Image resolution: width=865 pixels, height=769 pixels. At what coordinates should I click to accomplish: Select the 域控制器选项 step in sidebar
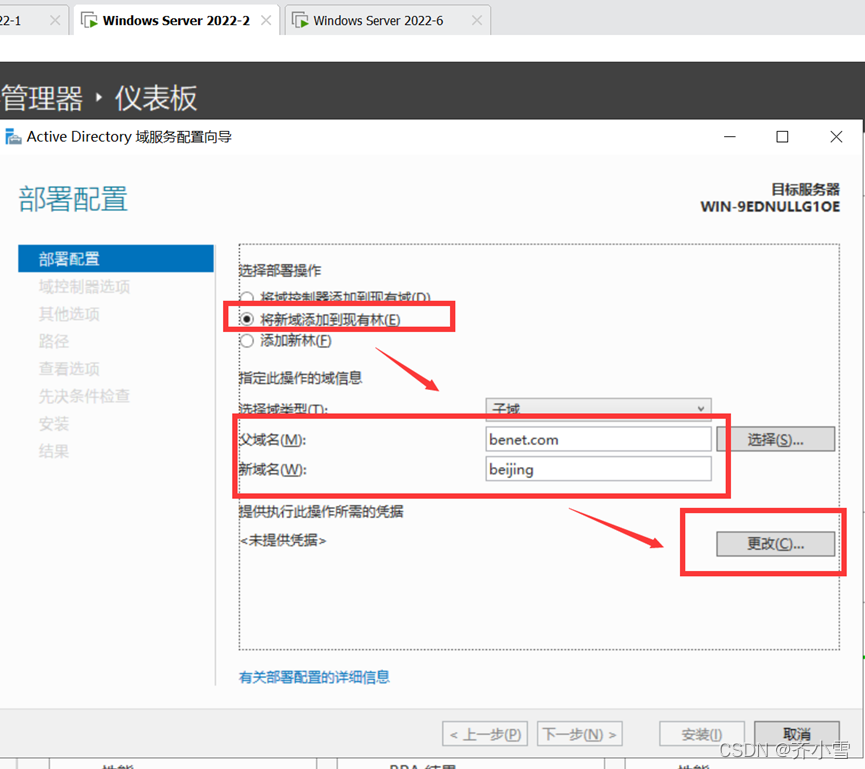[84, 286]
